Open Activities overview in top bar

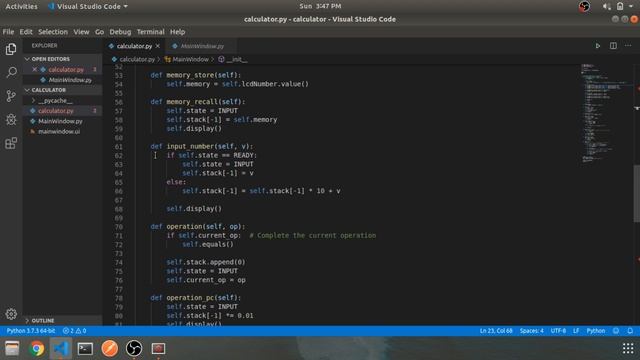[x=21, y=7]
